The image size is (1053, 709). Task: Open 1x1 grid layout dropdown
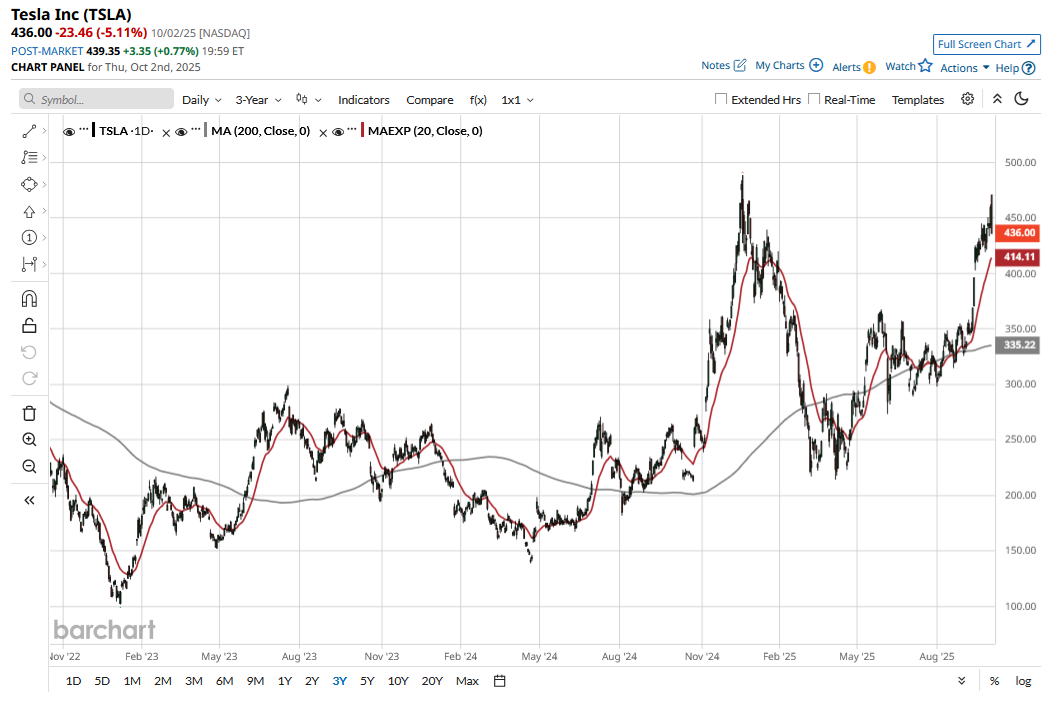517,99
